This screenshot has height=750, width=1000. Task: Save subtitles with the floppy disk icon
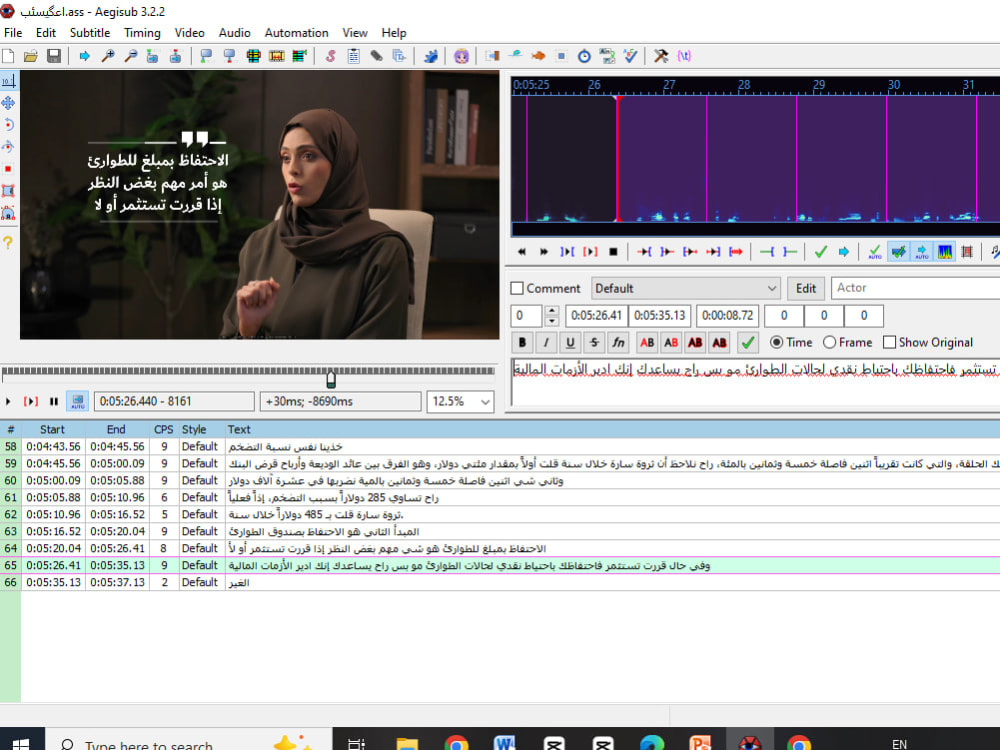54,56
